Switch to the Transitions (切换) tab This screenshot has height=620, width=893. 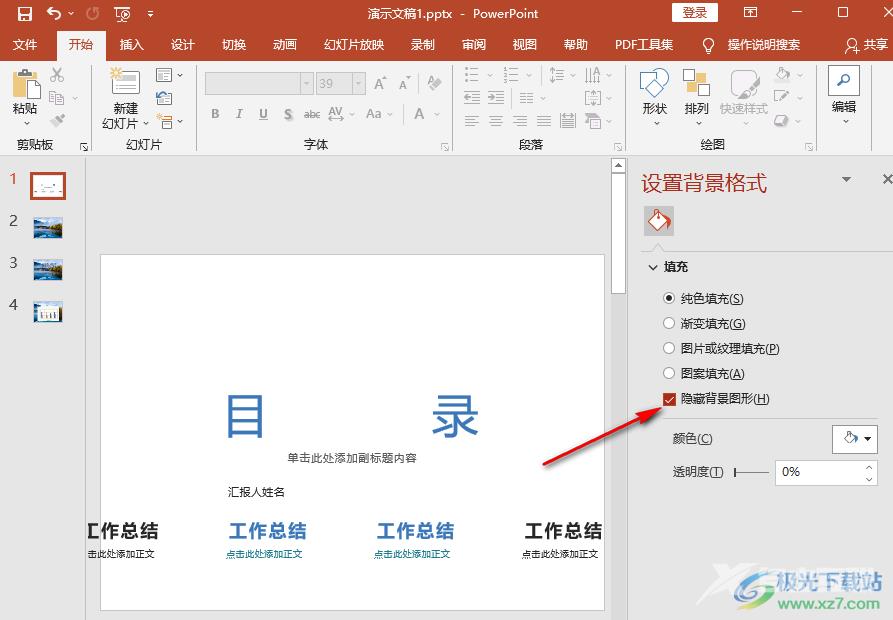click(x=234, y=44)
